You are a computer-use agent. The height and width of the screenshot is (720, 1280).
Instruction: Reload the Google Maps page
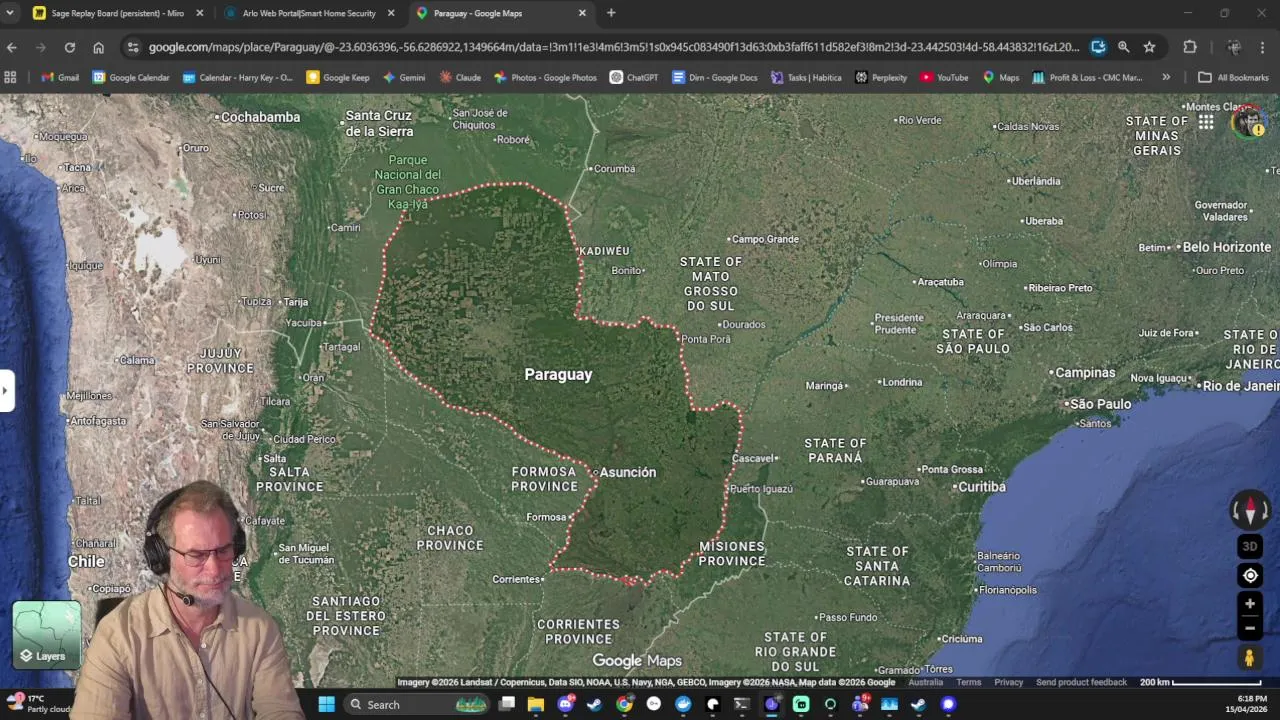[x=69, y=47]
